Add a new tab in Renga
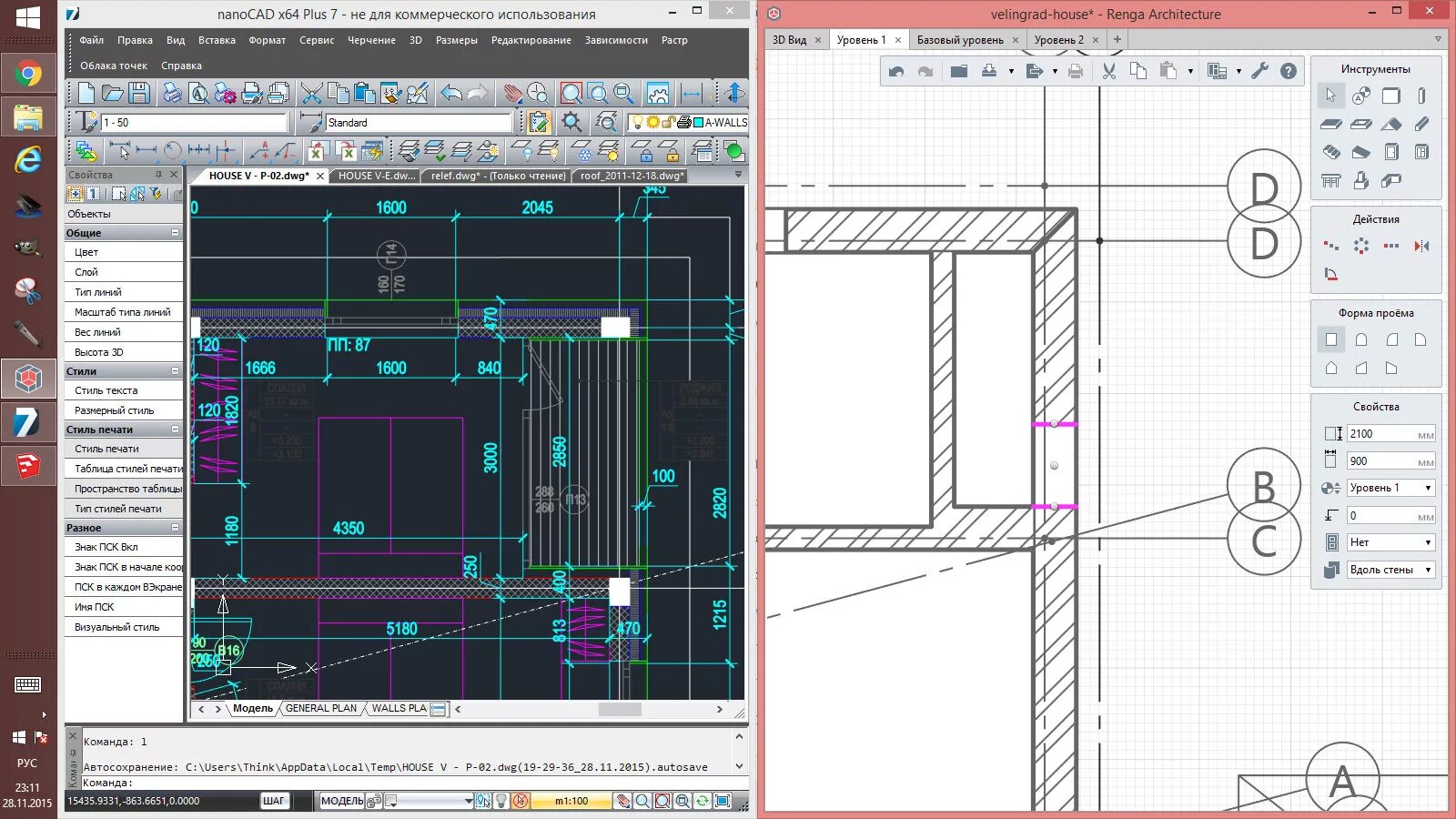This screenshot has height=819, width=1456. pyautogui.click(x=1117, y=40)
